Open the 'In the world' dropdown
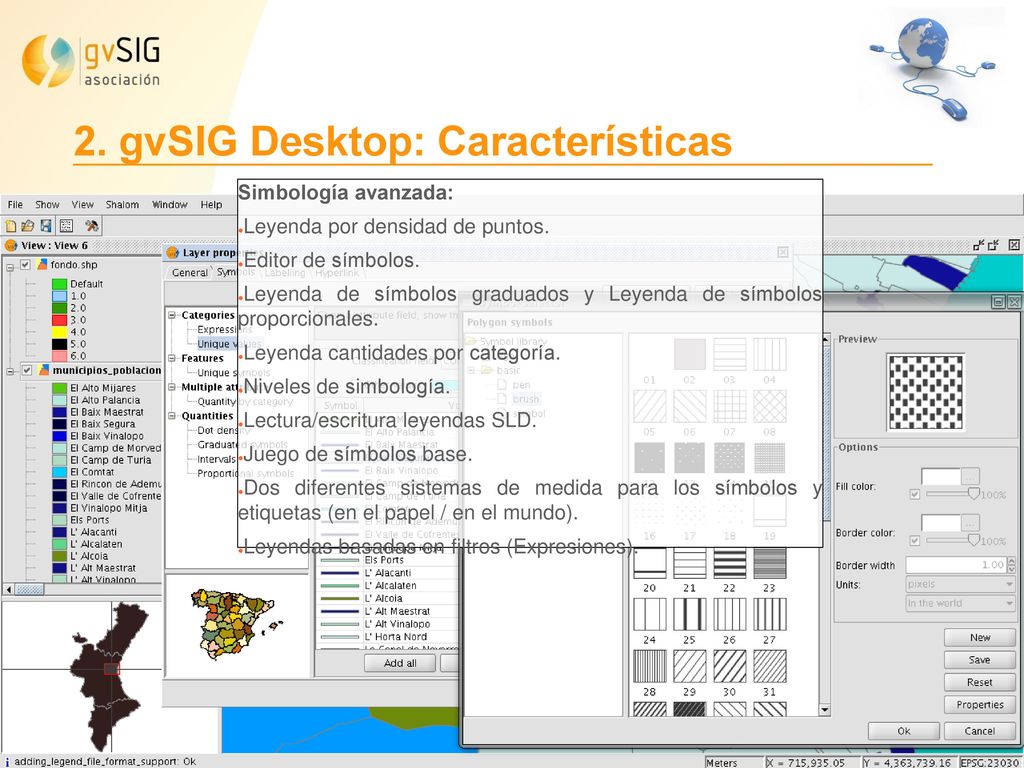The image size is (1024, 768). [x=960, y=603]
